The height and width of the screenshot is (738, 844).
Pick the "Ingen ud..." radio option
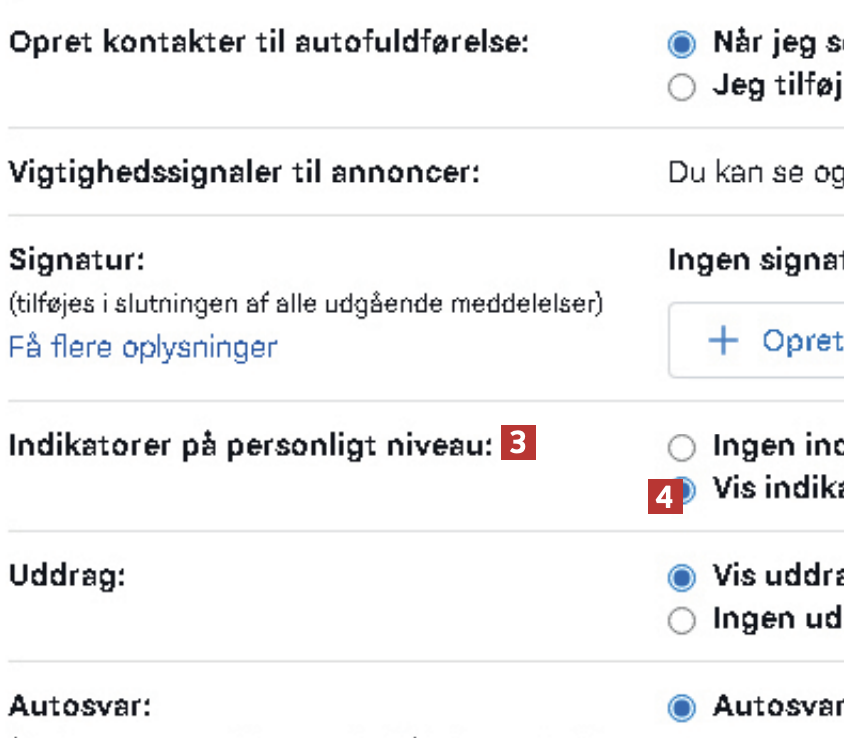(682, 620)
